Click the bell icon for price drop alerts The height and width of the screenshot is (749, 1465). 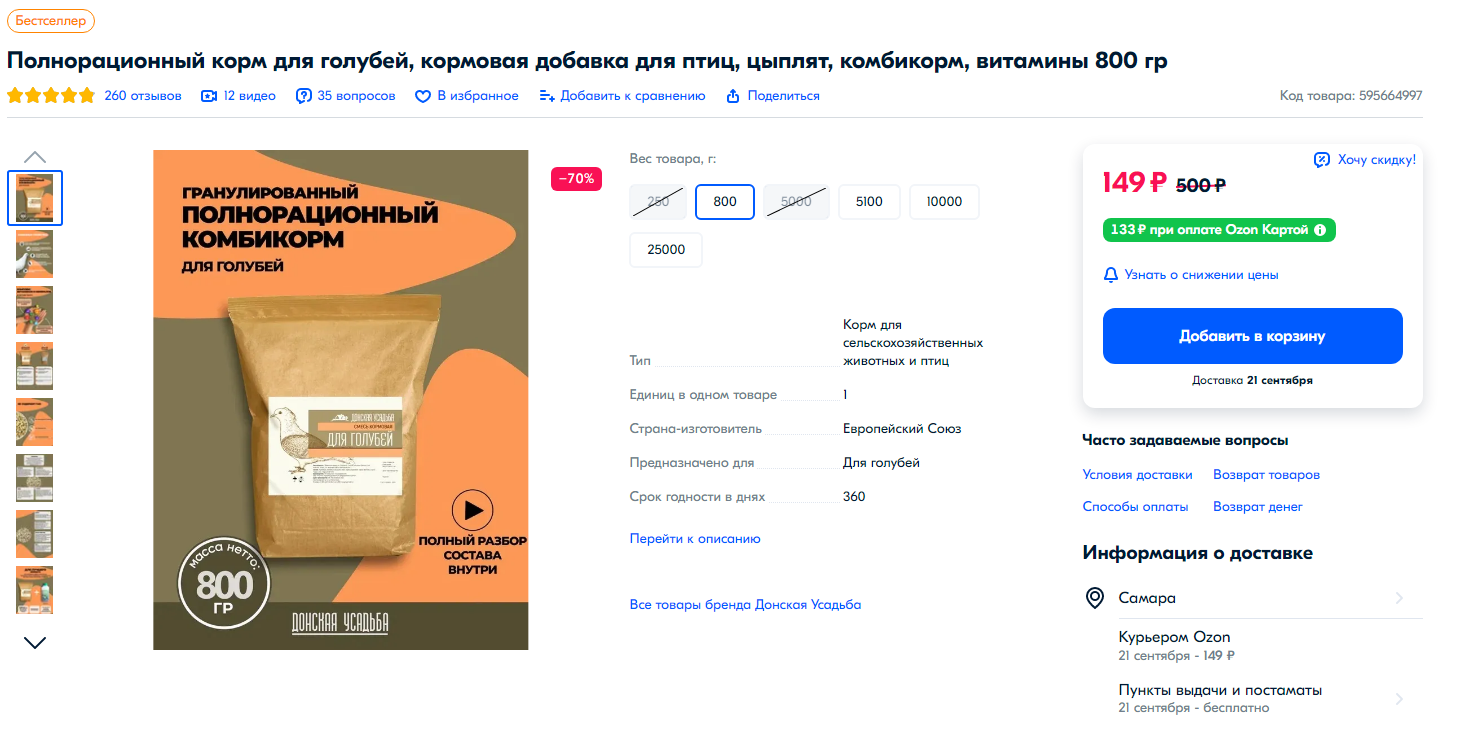pyautogui.click(x=1110, y=275)
